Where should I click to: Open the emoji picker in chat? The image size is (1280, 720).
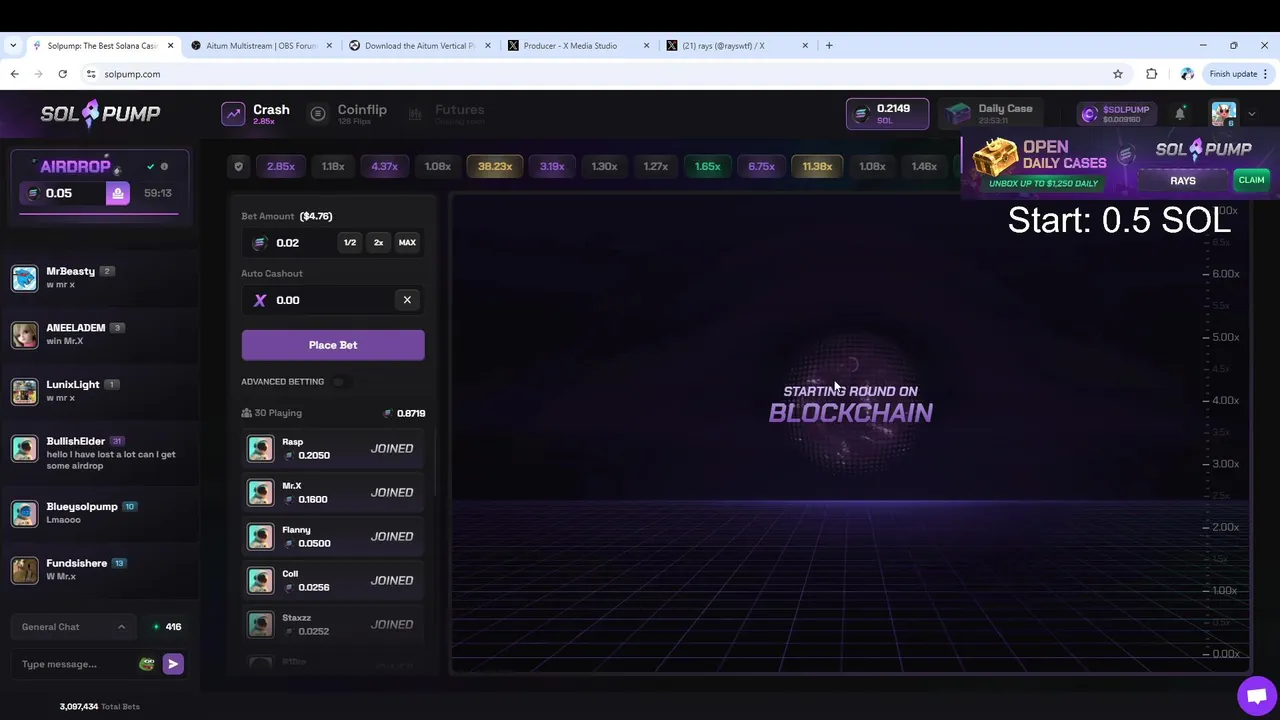point(147,663)
